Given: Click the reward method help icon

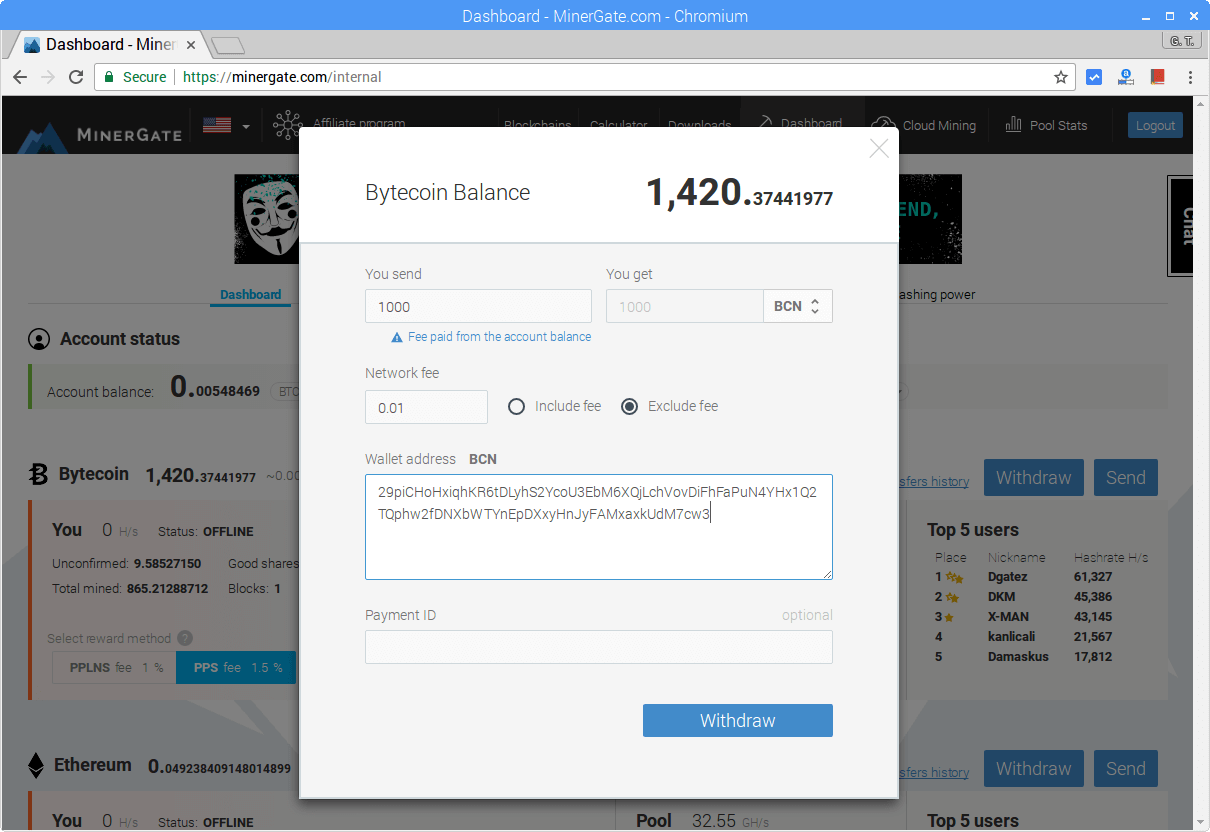Looking at the screenshot, I should [x=185, y=638].
